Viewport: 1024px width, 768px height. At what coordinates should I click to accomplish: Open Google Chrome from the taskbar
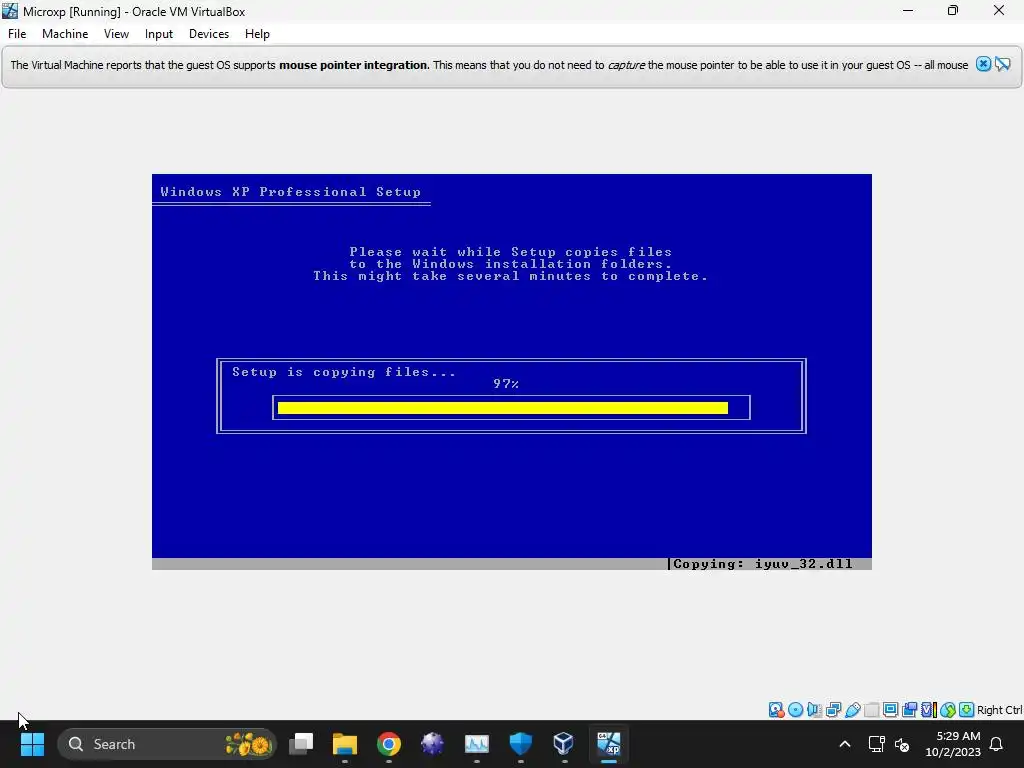[389, 744]
